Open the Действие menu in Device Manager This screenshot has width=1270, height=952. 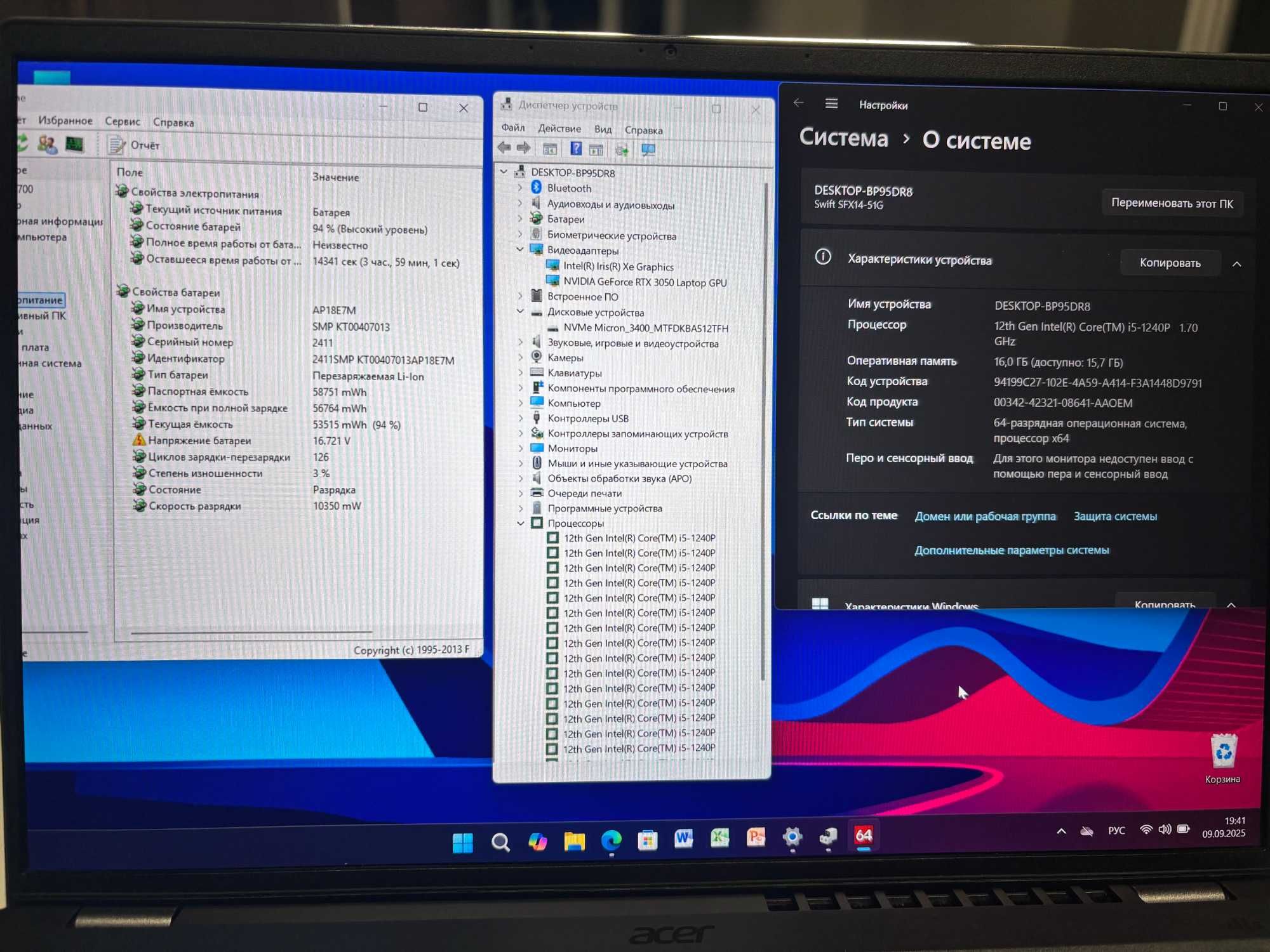click(x=559, y=128)
